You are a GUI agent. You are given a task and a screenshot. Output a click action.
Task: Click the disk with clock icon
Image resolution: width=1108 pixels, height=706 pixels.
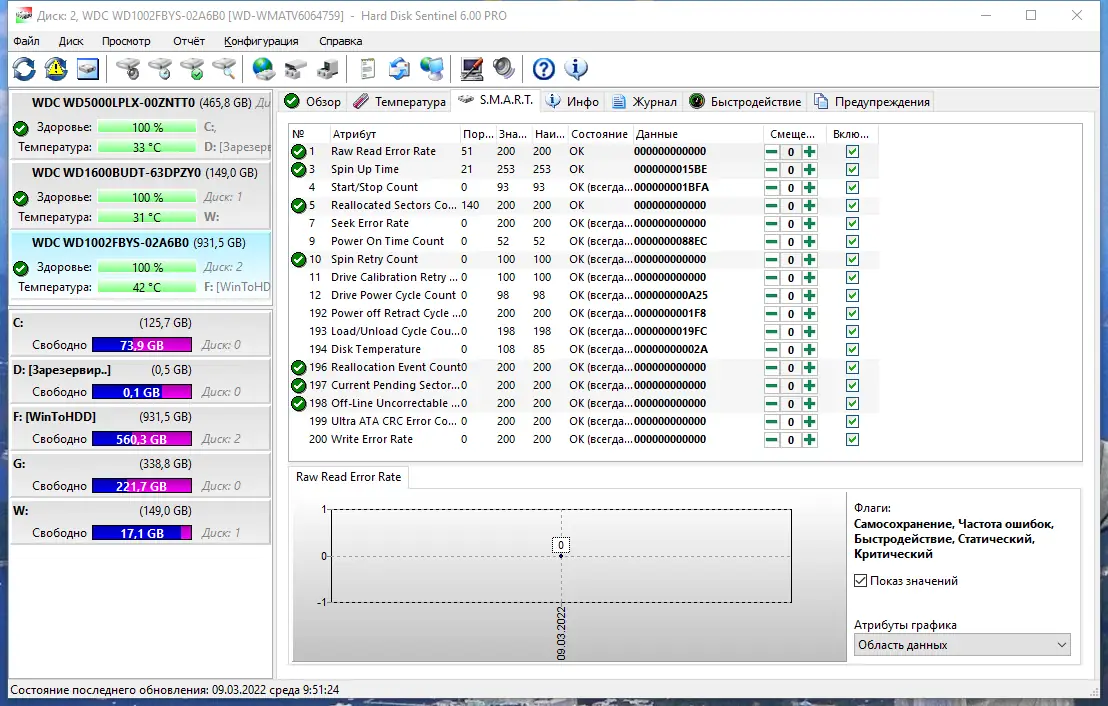pos(160,69)
